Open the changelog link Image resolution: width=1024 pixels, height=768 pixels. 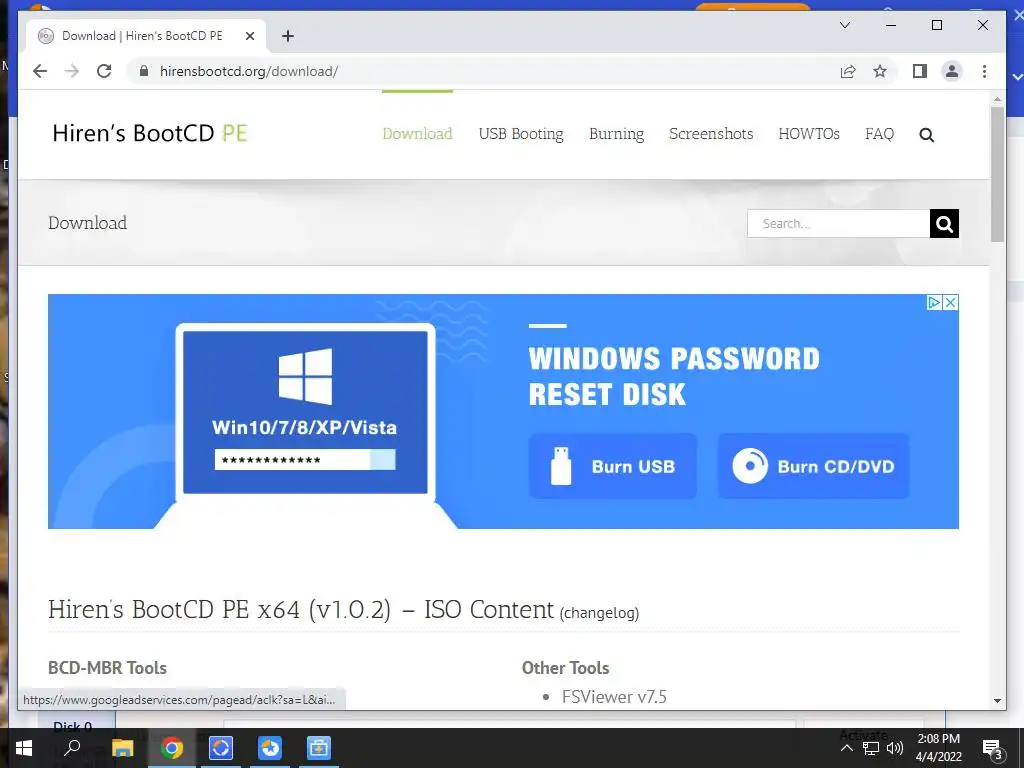click(599, 613)
